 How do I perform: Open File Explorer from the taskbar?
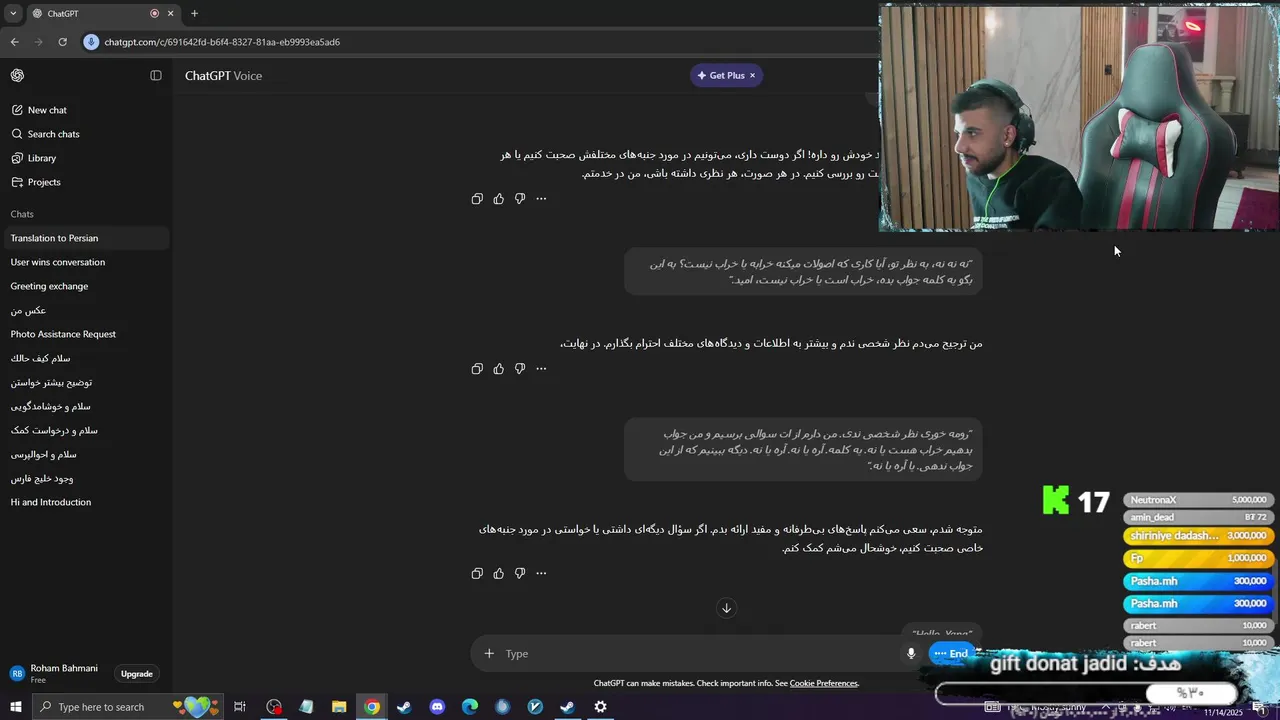pos(339,707)
